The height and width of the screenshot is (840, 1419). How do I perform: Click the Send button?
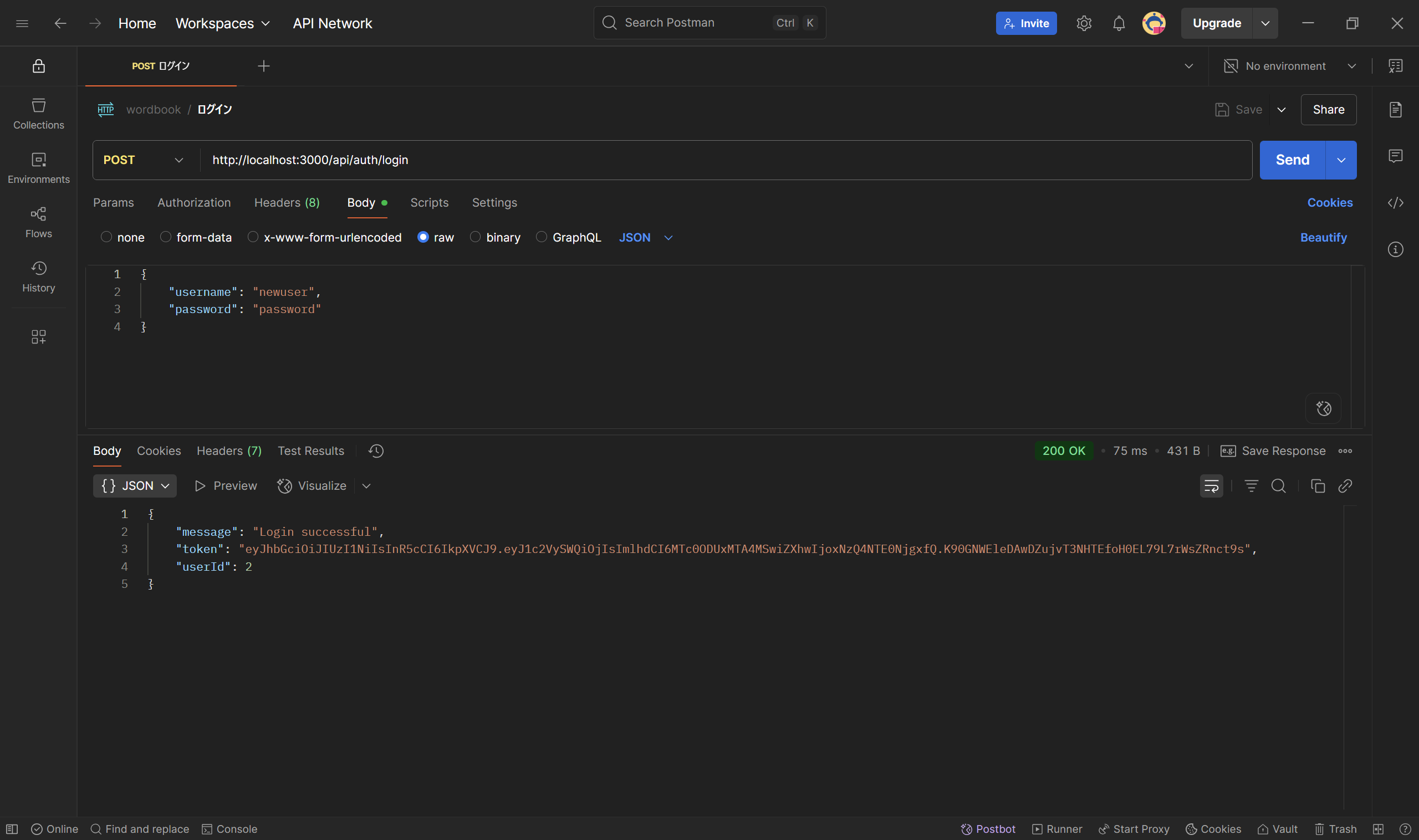pos(1292,160)
